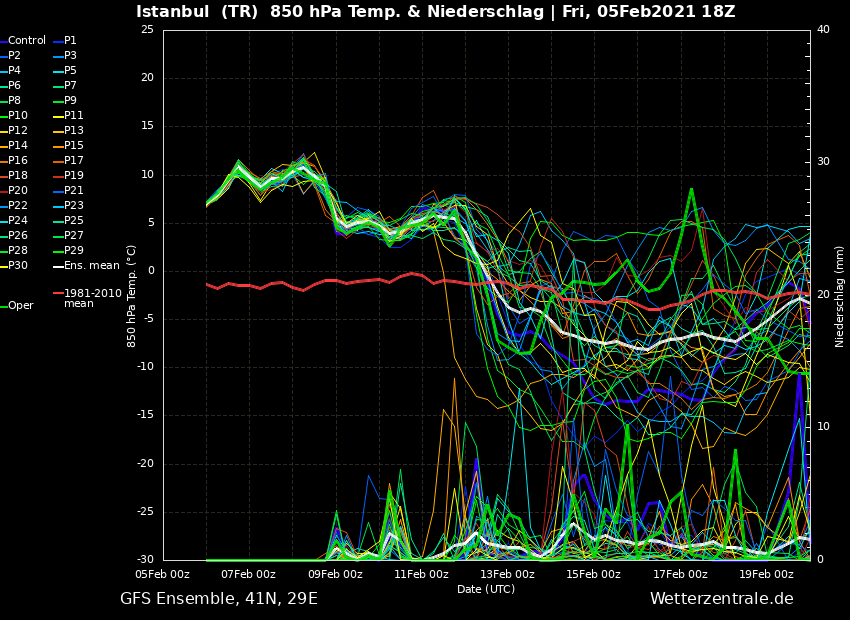Select the 'P3' legend entry
850x620 pixels.
point(65,55)
